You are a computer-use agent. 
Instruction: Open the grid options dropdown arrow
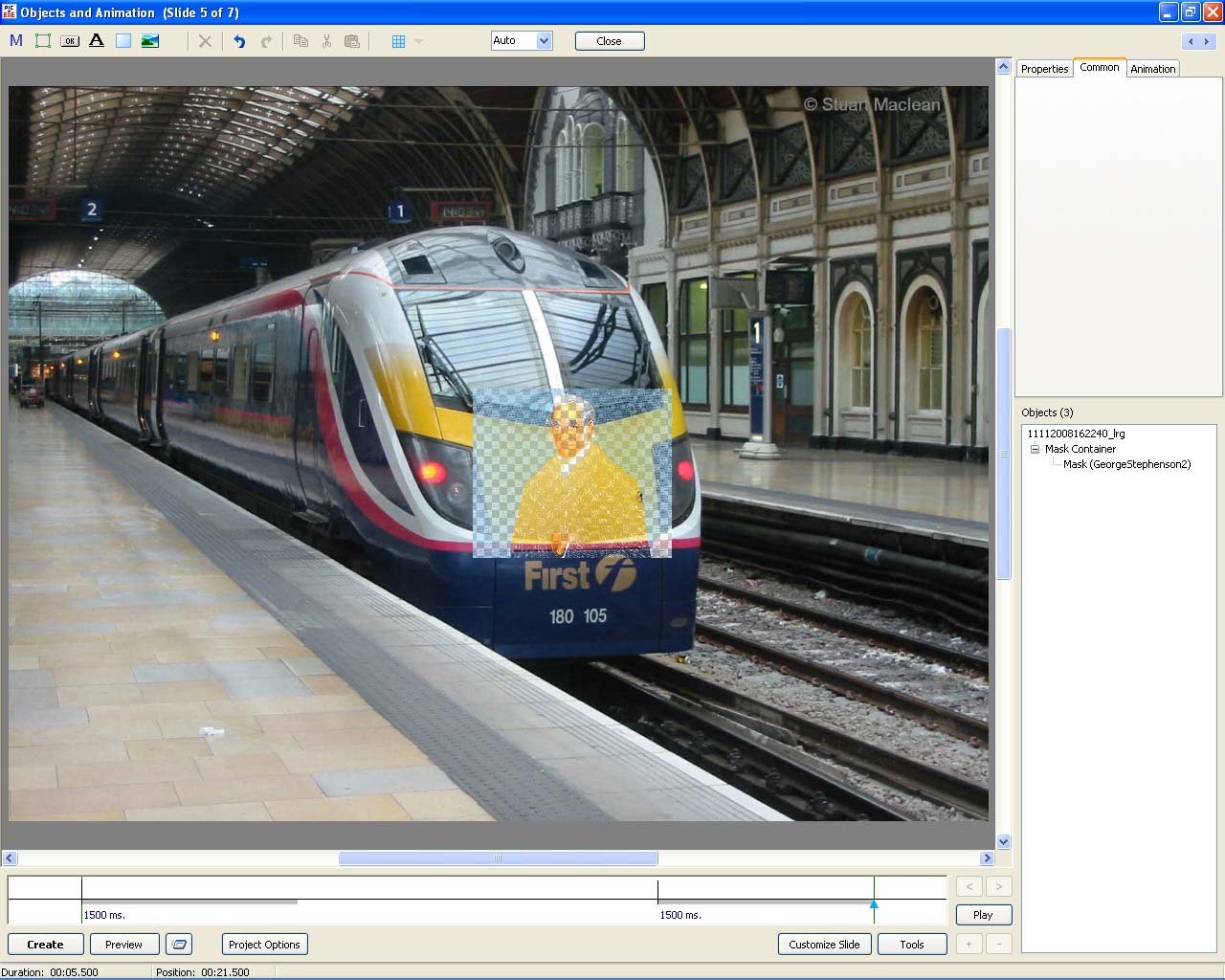click(418, 41)
